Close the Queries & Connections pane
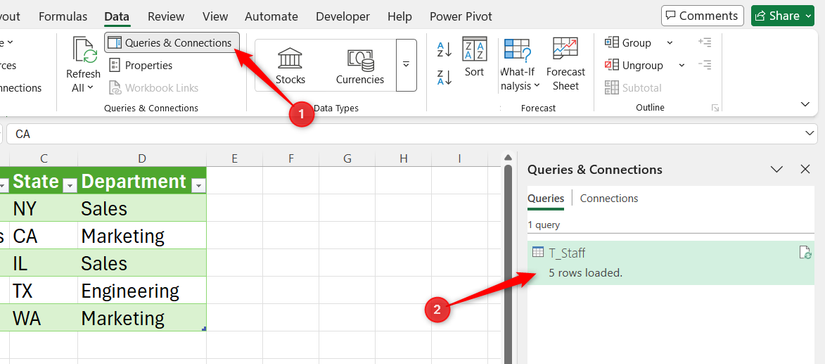This screenshot has width=825, height=364. click(x=805, y=169)
